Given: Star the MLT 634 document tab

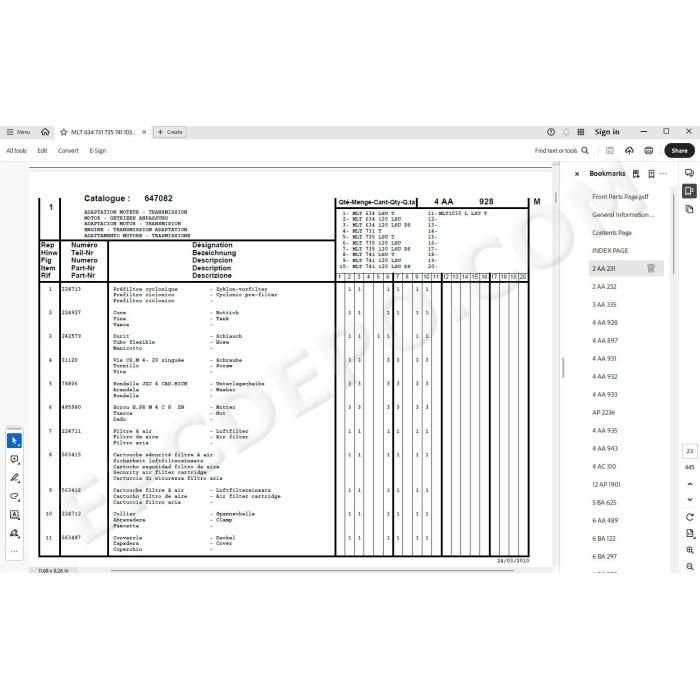Looking at the screenshot, I should pos(64,132).
